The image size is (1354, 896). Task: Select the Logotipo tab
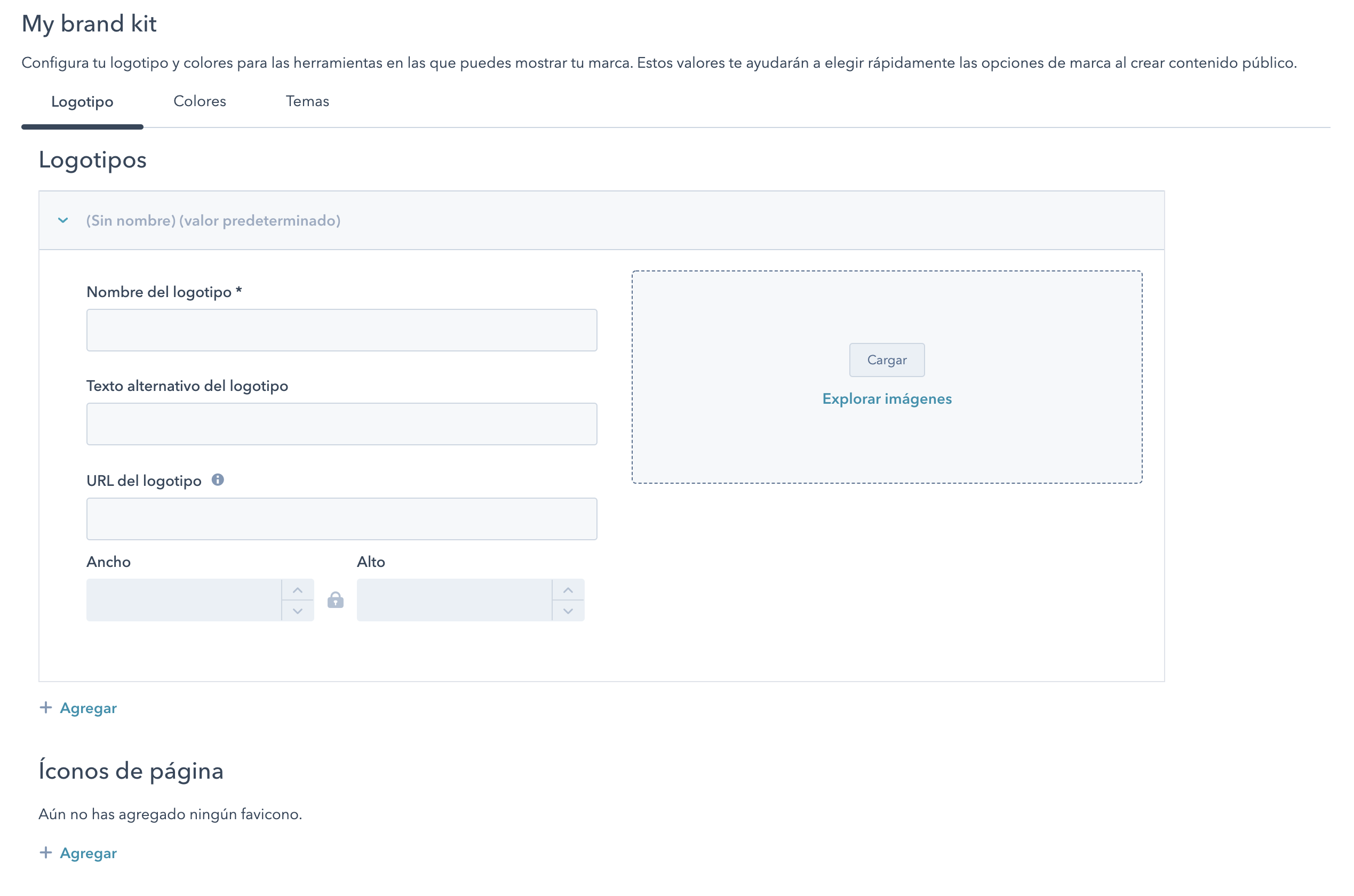pyautogui.click(x=82, y=102)
